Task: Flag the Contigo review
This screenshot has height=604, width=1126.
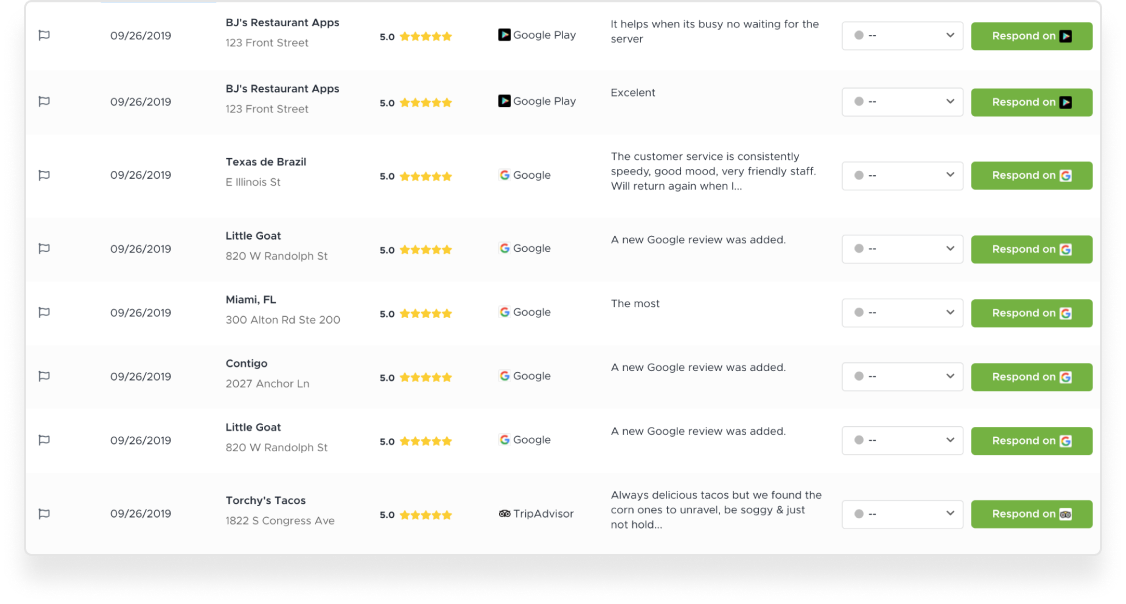Action: [x=44, y=376]
